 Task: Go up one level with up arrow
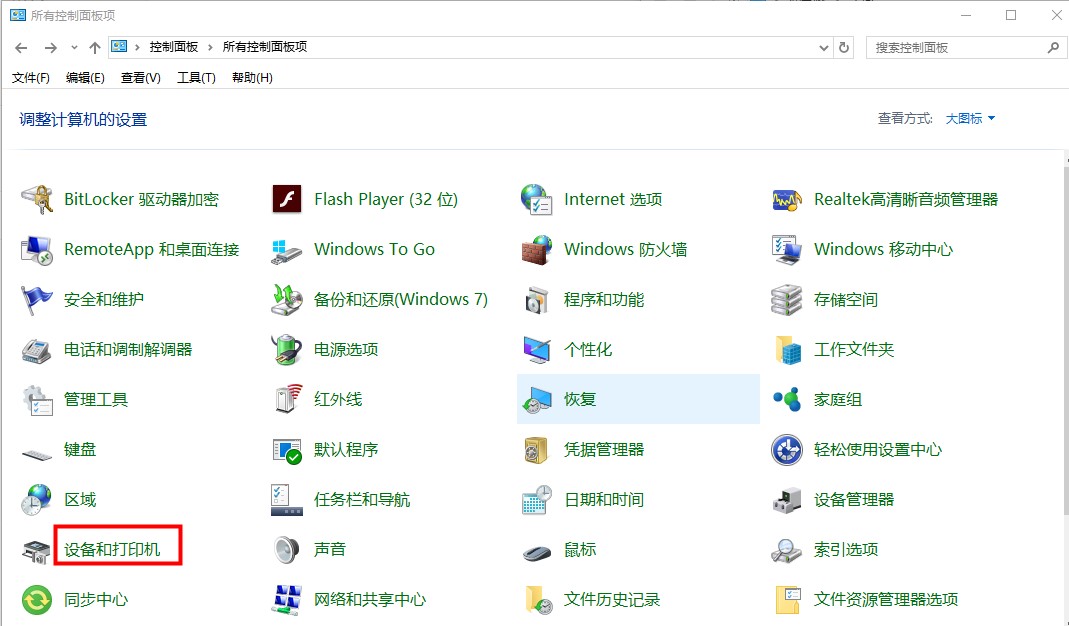[x=95, y=48]
